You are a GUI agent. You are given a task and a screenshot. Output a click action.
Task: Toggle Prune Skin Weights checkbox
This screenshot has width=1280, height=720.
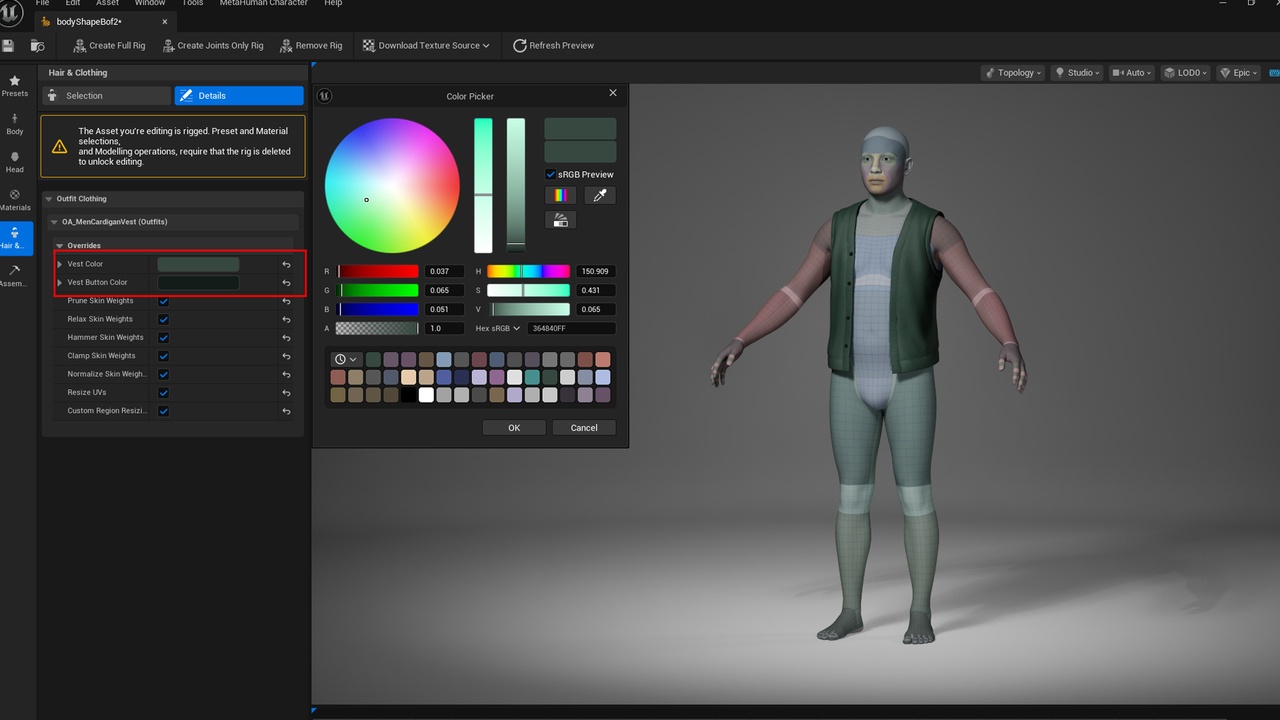click(x=163, y=301)
